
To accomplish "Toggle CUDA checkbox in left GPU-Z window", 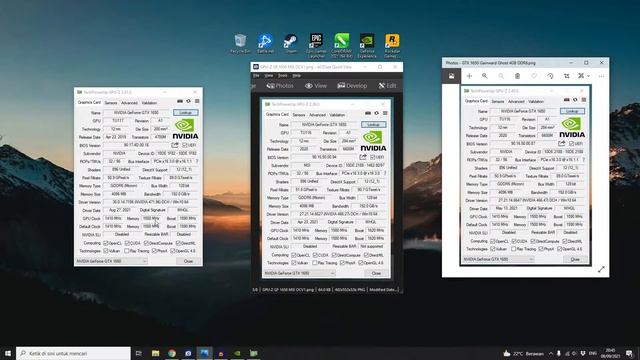I will point(127,243).
